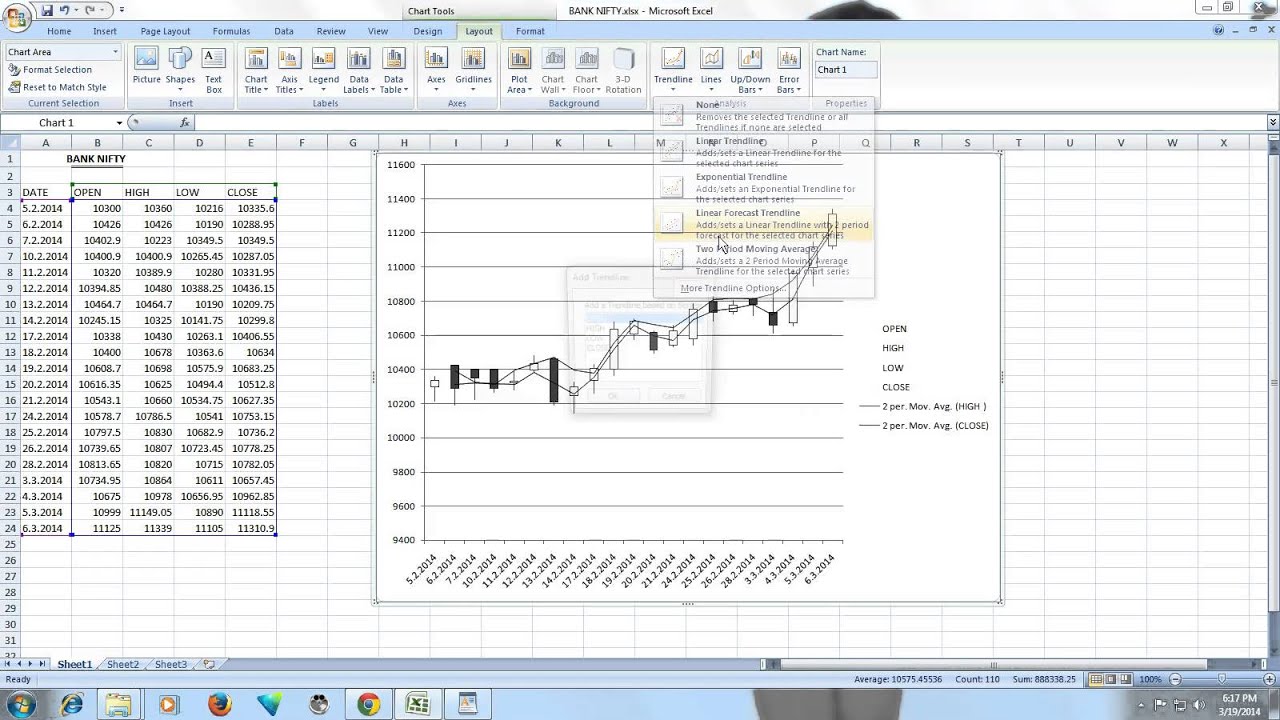Switch to the Chart Tools Format tab
1280x720 pixels.
tap(530, 31)
